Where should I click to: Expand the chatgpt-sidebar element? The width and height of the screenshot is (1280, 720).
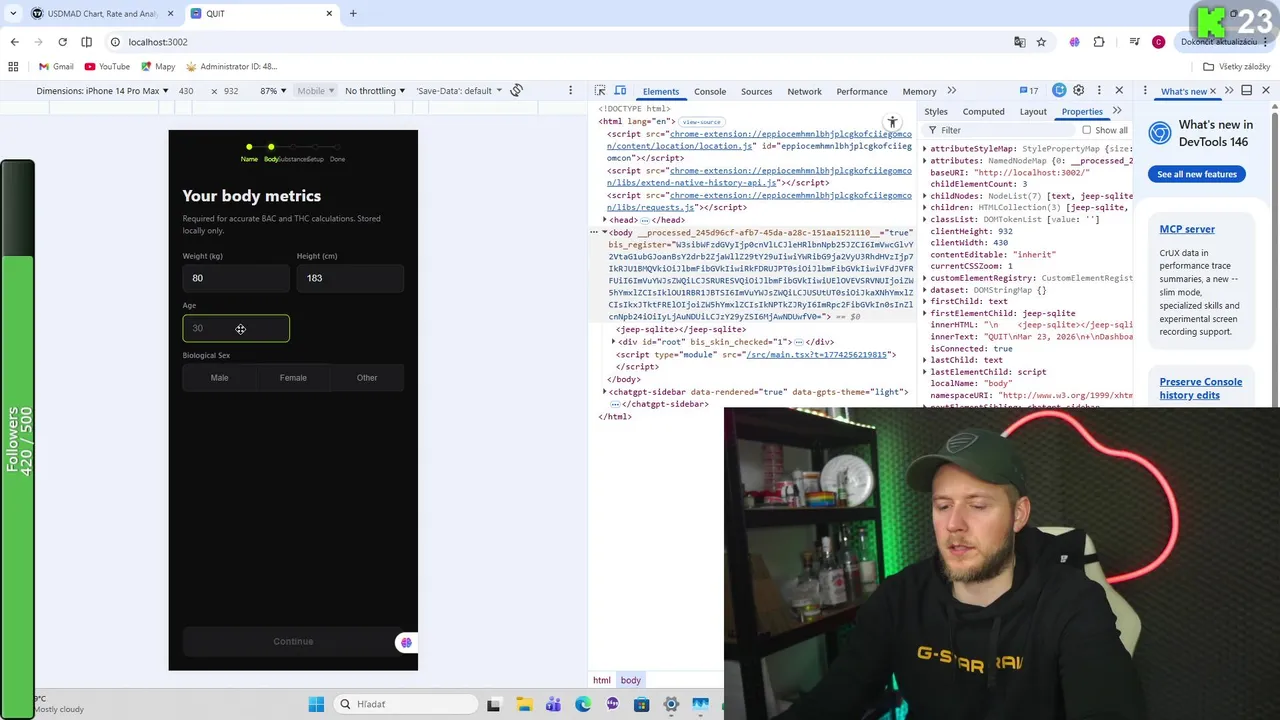(x=605, y=392)
